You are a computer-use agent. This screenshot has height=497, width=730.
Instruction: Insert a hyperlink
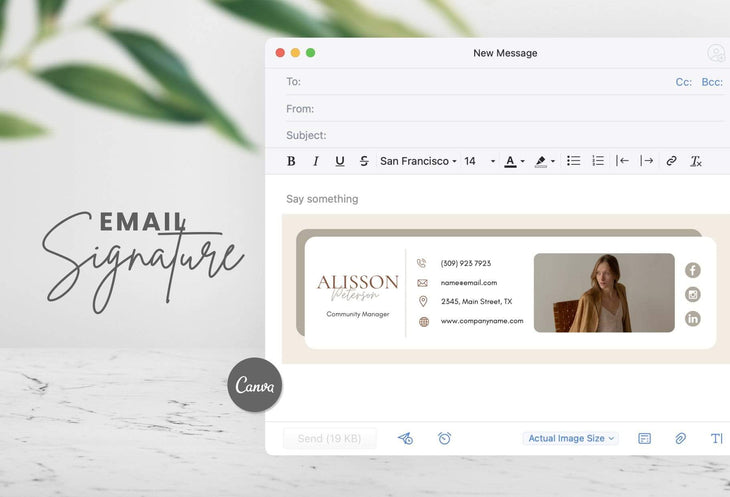[672, 161]
